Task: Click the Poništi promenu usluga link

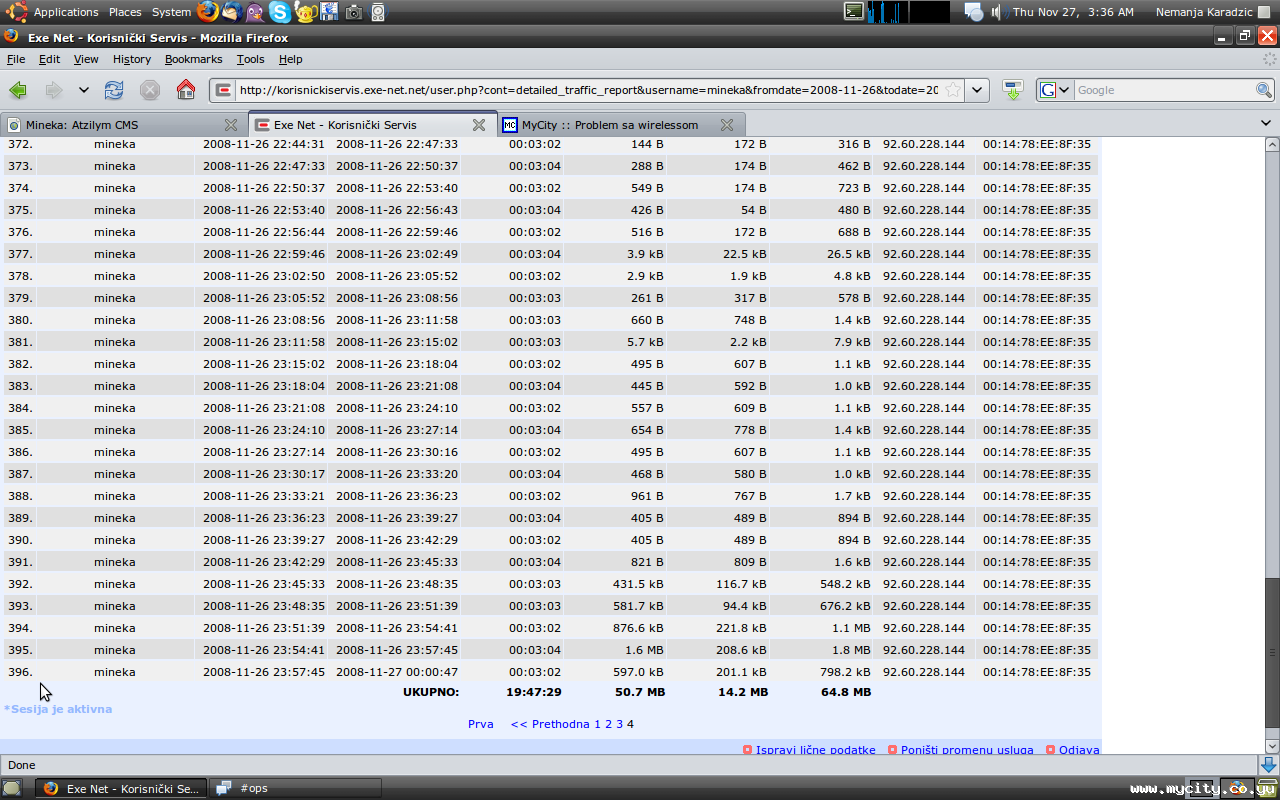Action: click(967, 750)
